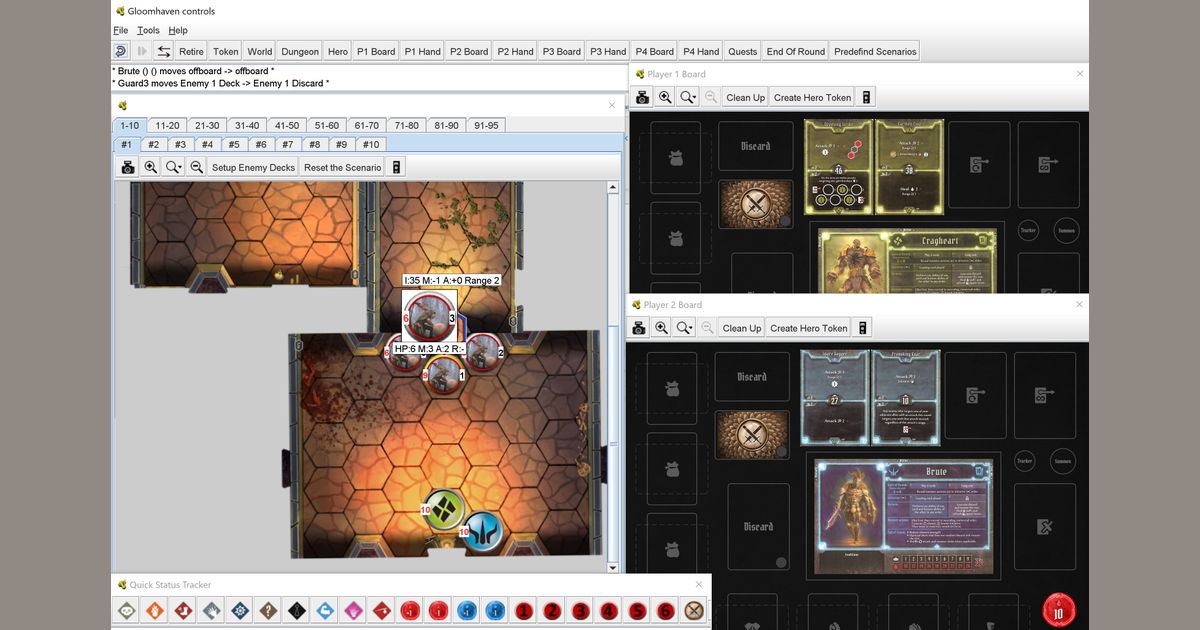
Task: Select the red number 1 token
Action: pyautogui.click(x=522, y=609)
